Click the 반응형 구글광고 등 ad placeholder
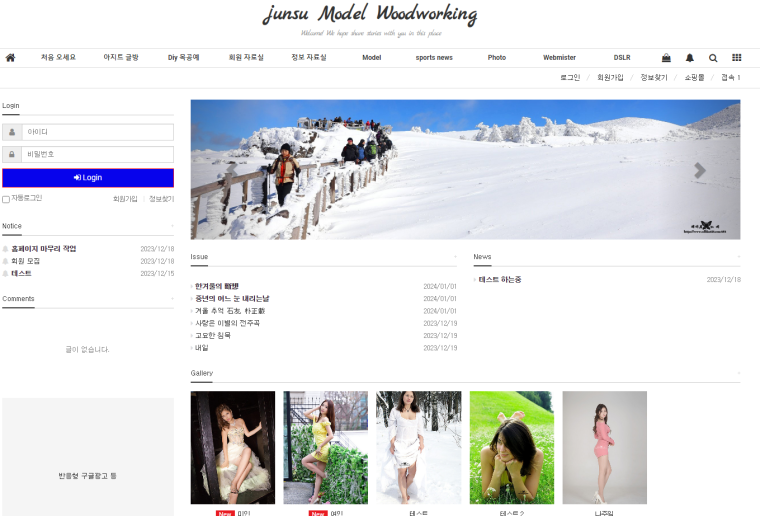 tap(88, 457)
